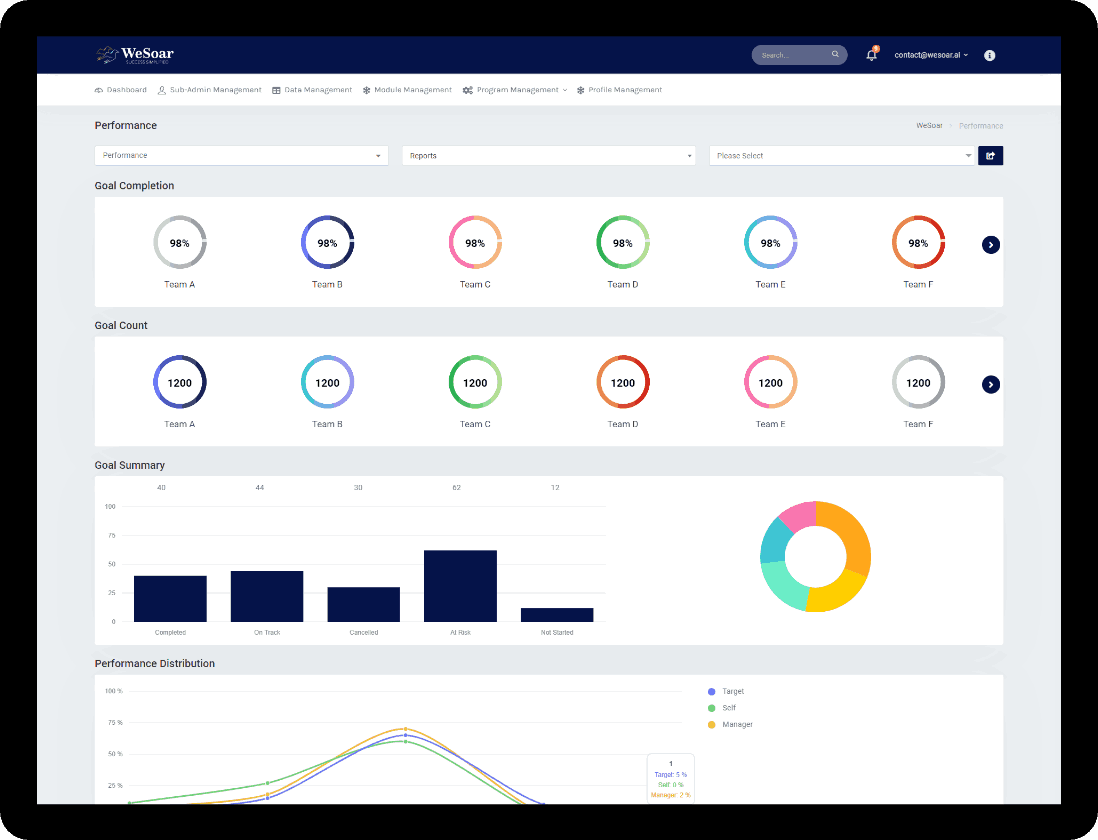Go to Data Management
This screenshot has height=840, width=1098.
coord(312,90)
